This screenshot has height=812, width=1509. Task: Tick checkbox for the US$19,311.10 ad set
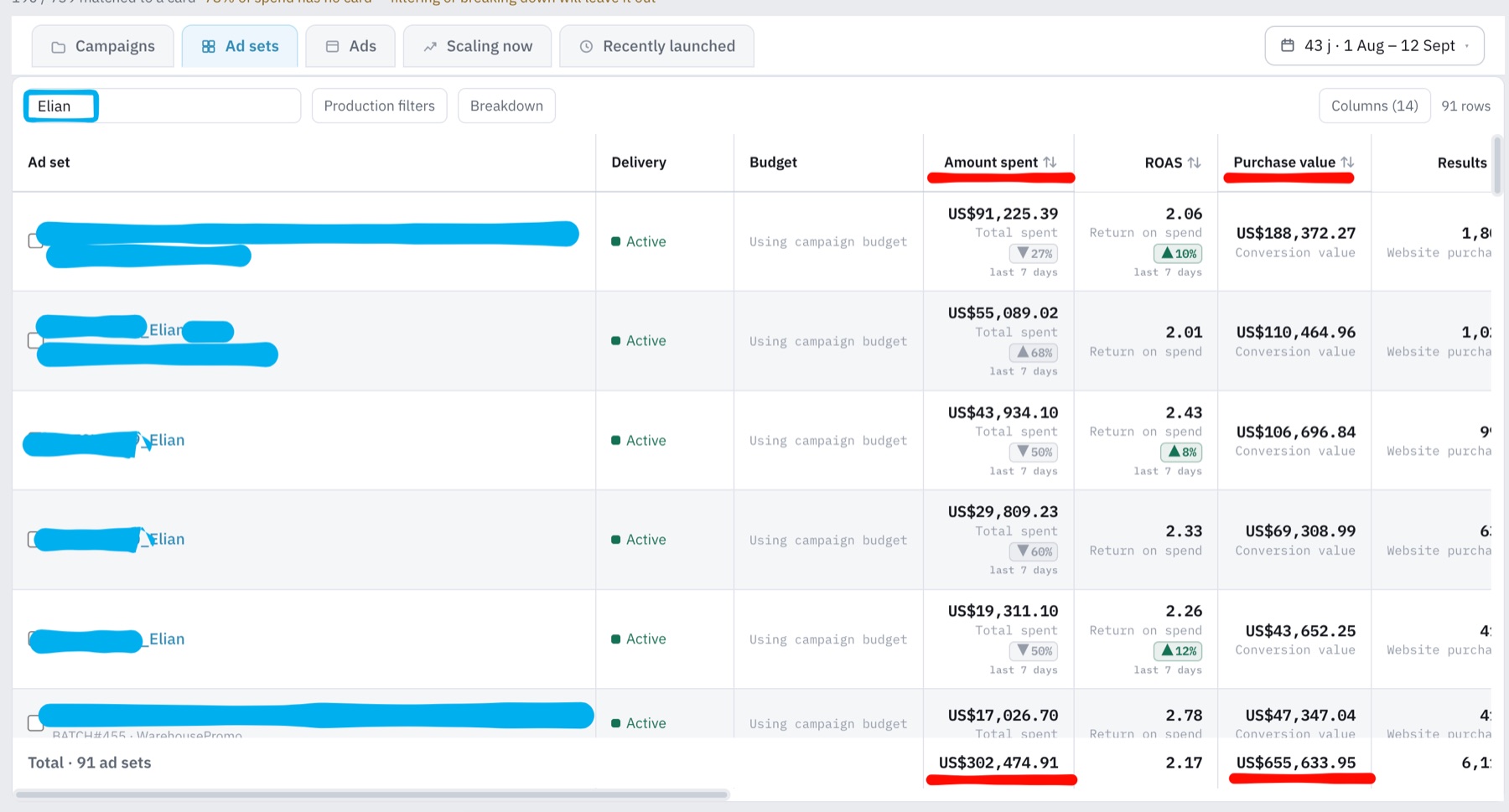(x=33, y=641)
